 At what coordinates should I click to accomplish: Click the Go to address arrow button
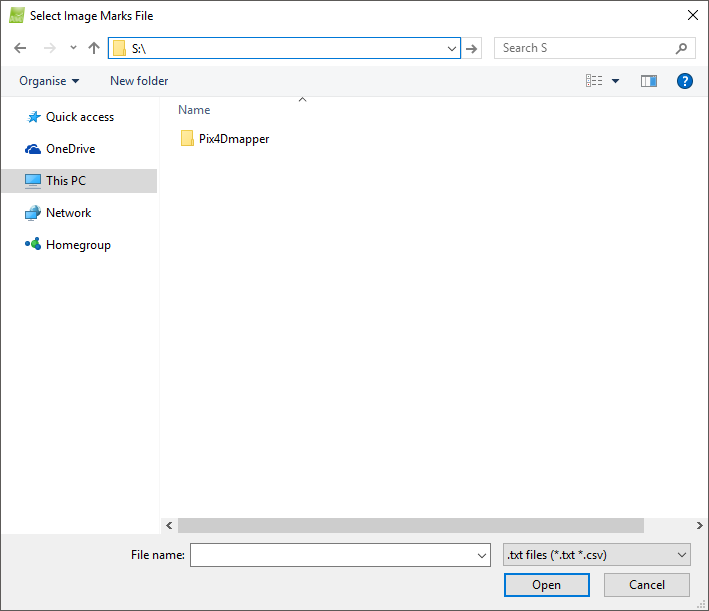[473, 48]
